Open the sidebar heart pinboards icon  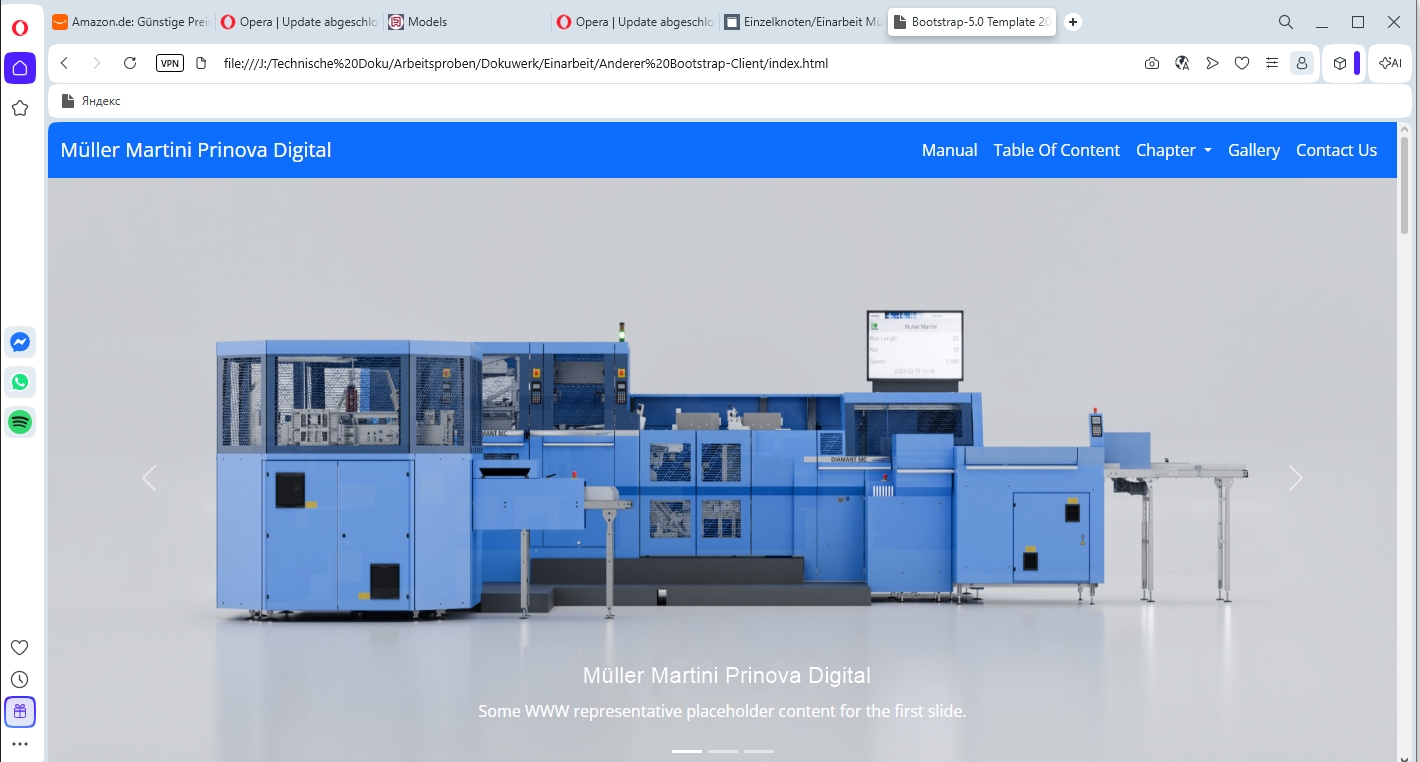[20, 648]
